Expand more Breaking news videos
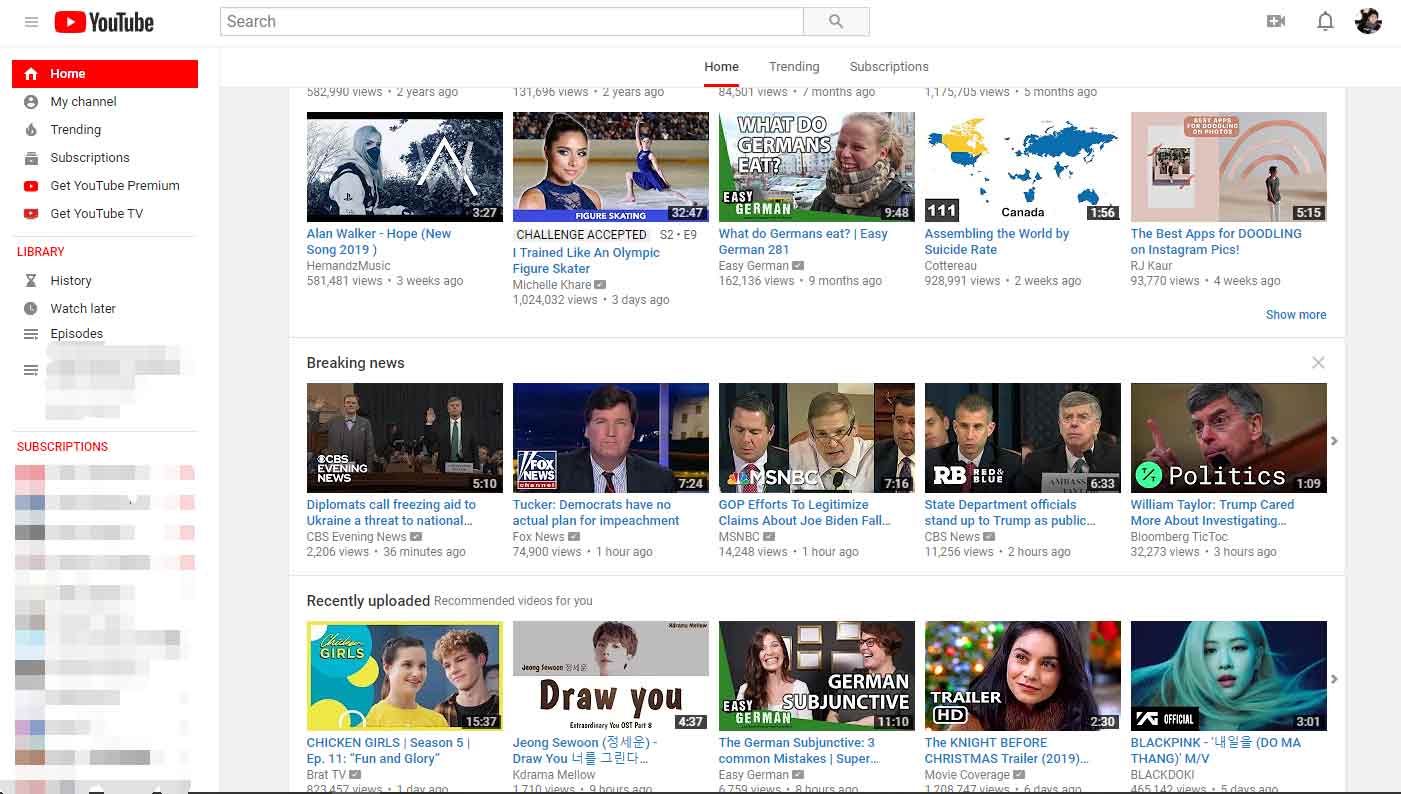This screenshot has width=1401, height=794. tap(1334, 439)
